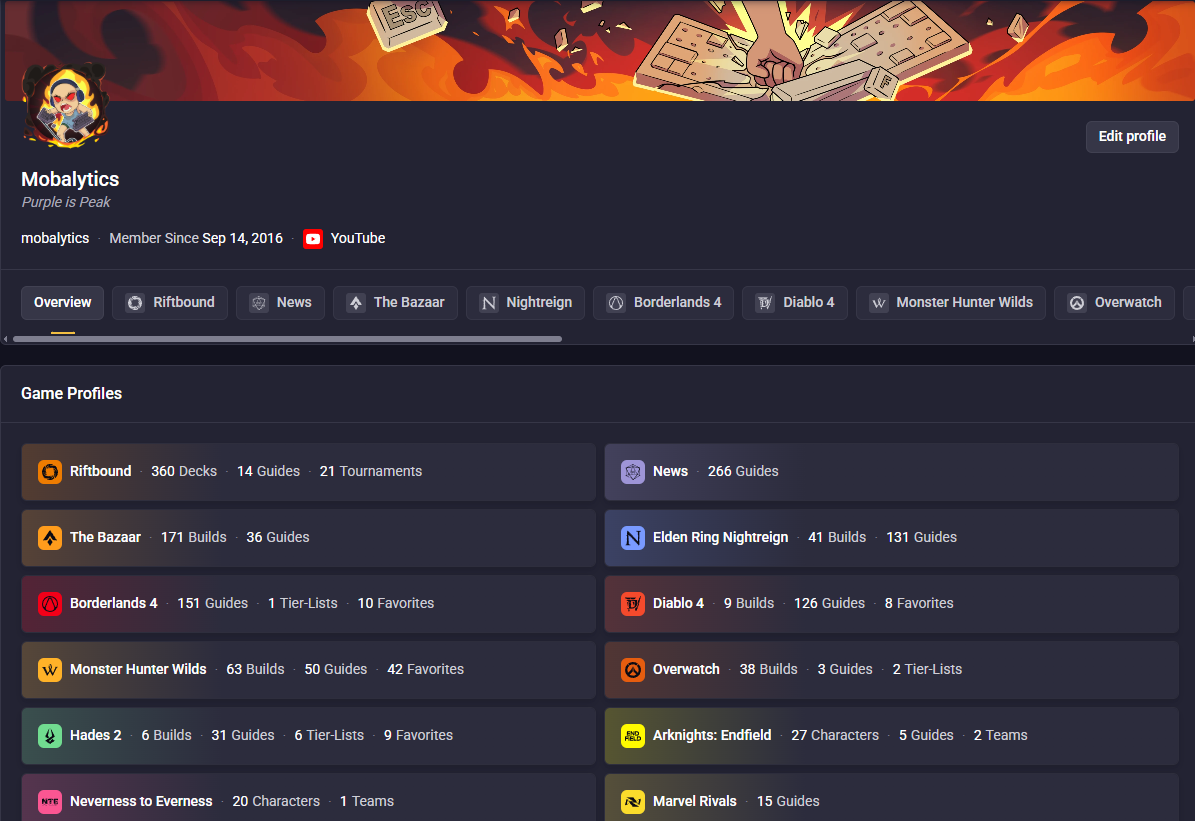The width and height of the screenshot is (1195, 821).
Task: Click The Bazaar icon in tab bar
Action: (356, 303)
